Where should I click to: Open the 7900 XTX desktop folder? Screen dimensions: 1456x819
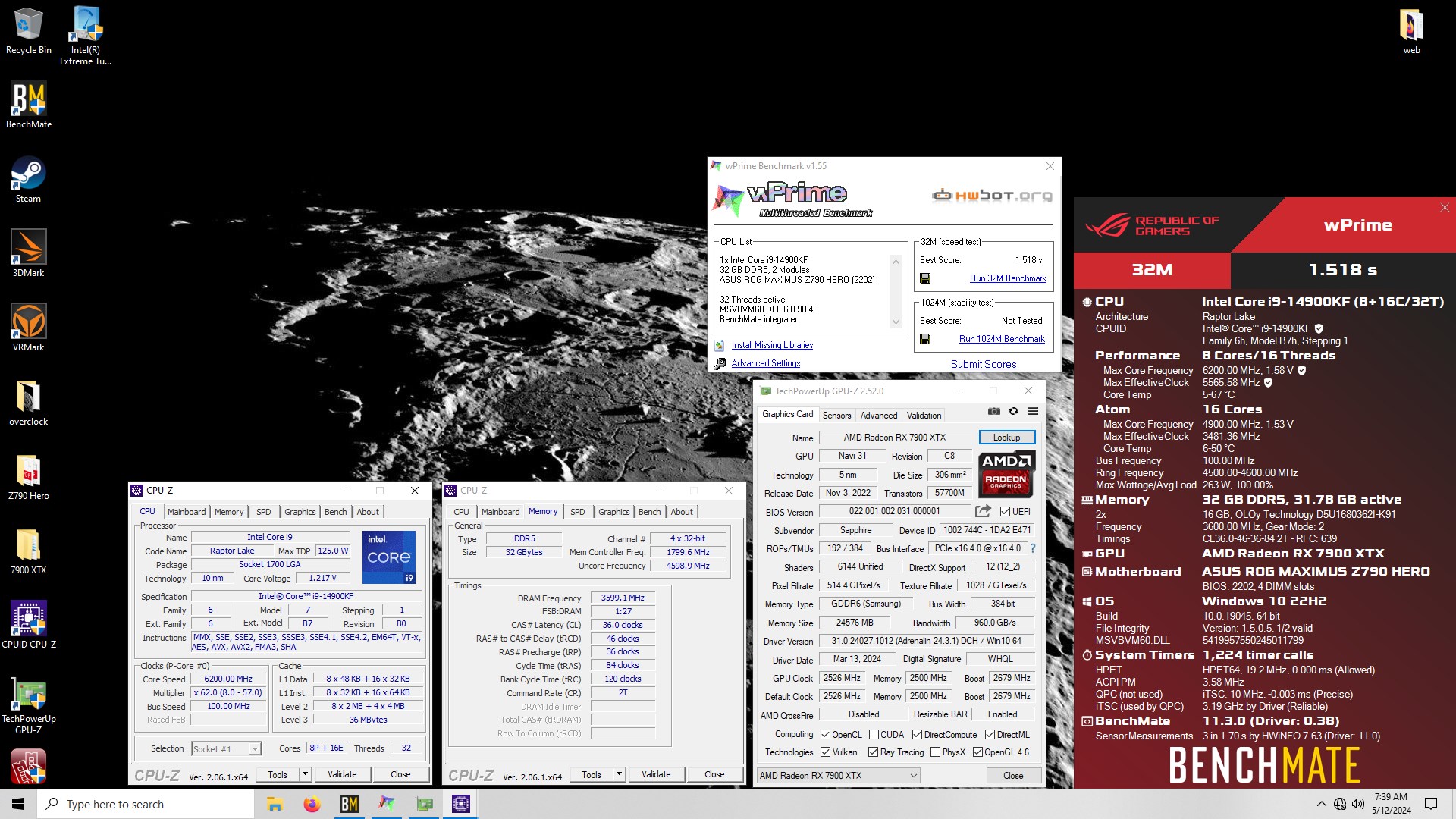29,551
